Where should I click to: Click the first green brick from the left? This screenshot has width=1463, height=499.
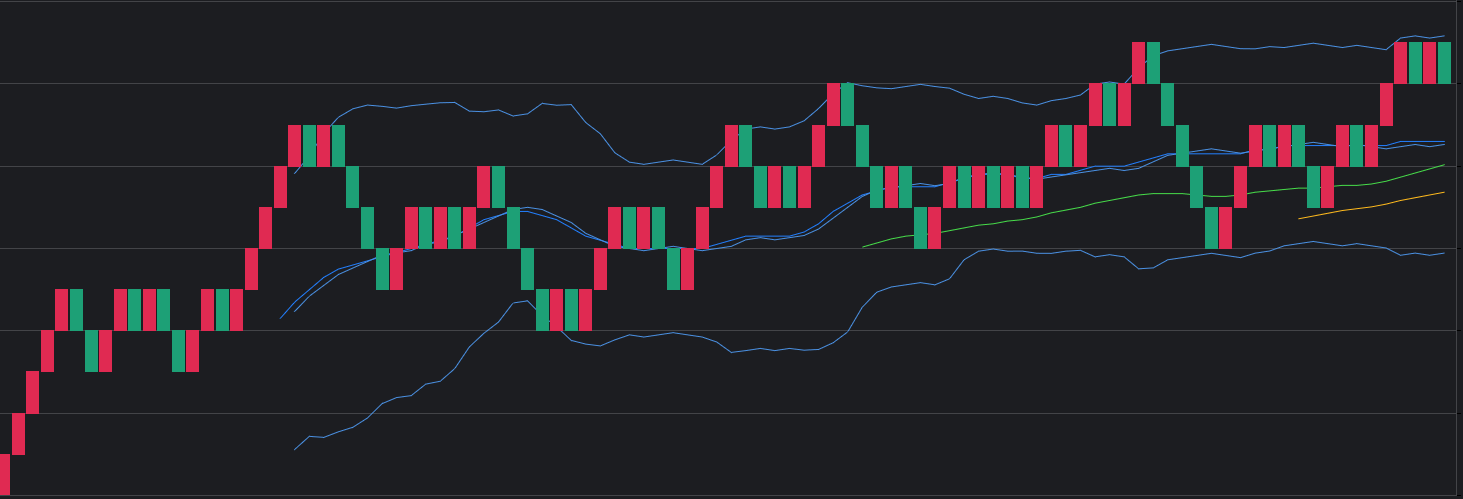[x=77, y=310]
